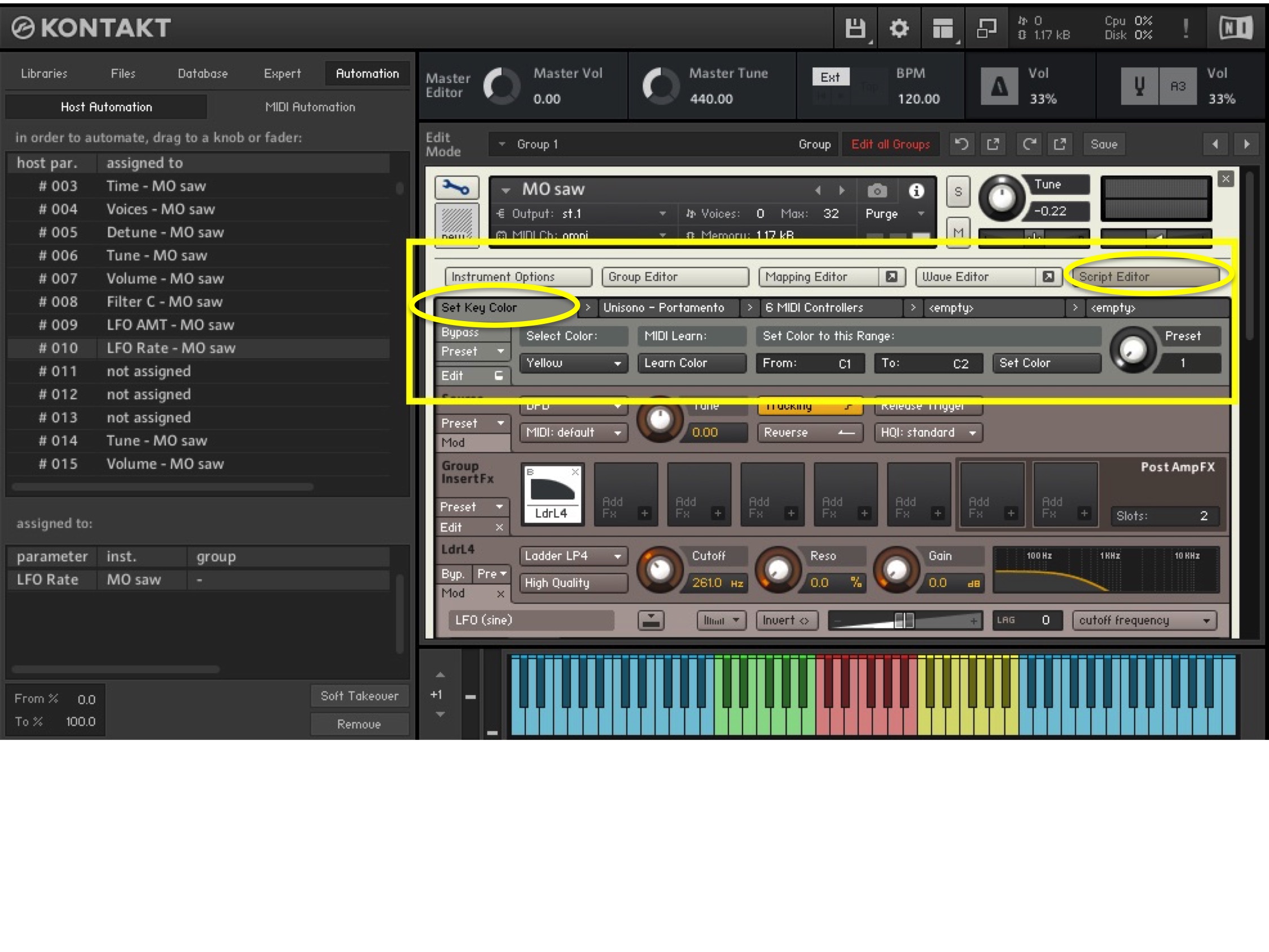The image size is (1269, 952).
Task: Switch to the MIDI Automation tab
Action: coord(310,107)
